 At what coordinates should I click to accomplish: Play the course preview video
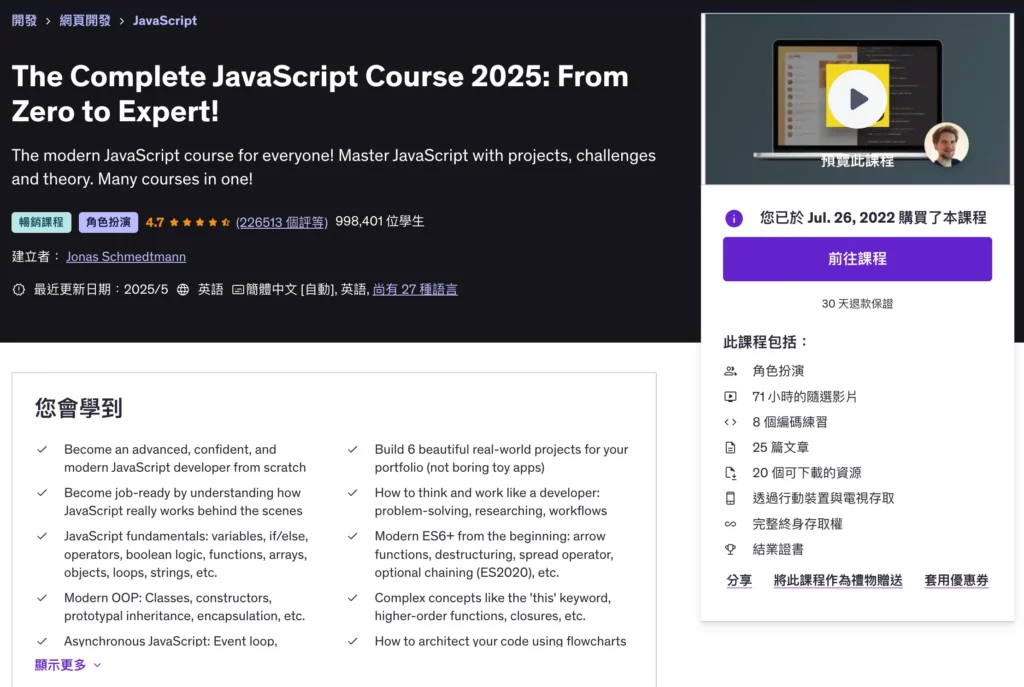click(857, 99)
